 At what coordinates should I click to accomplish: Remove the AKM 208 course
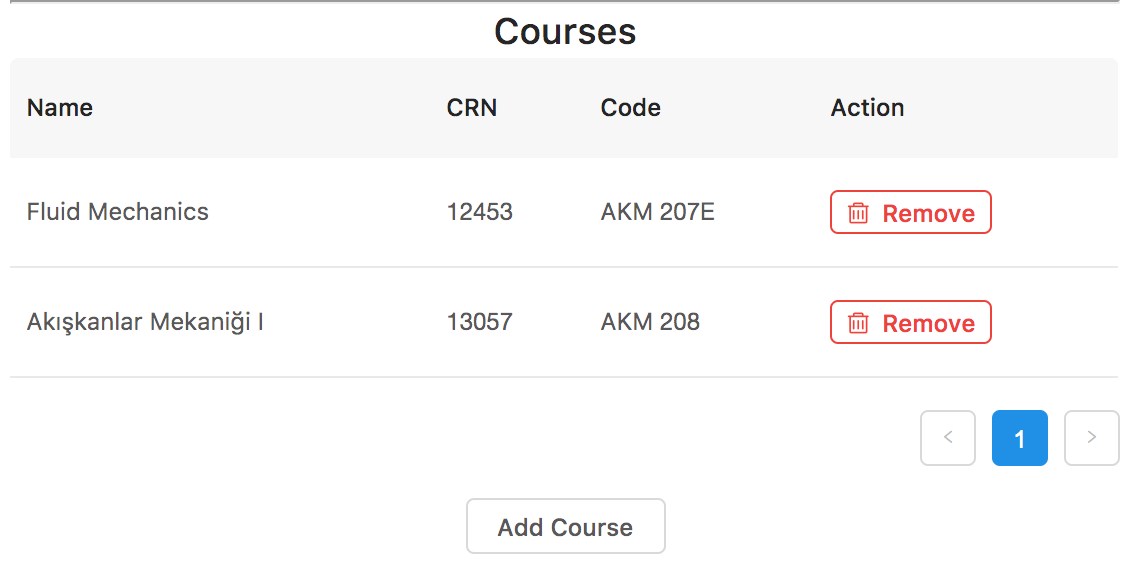coord(911,322)
